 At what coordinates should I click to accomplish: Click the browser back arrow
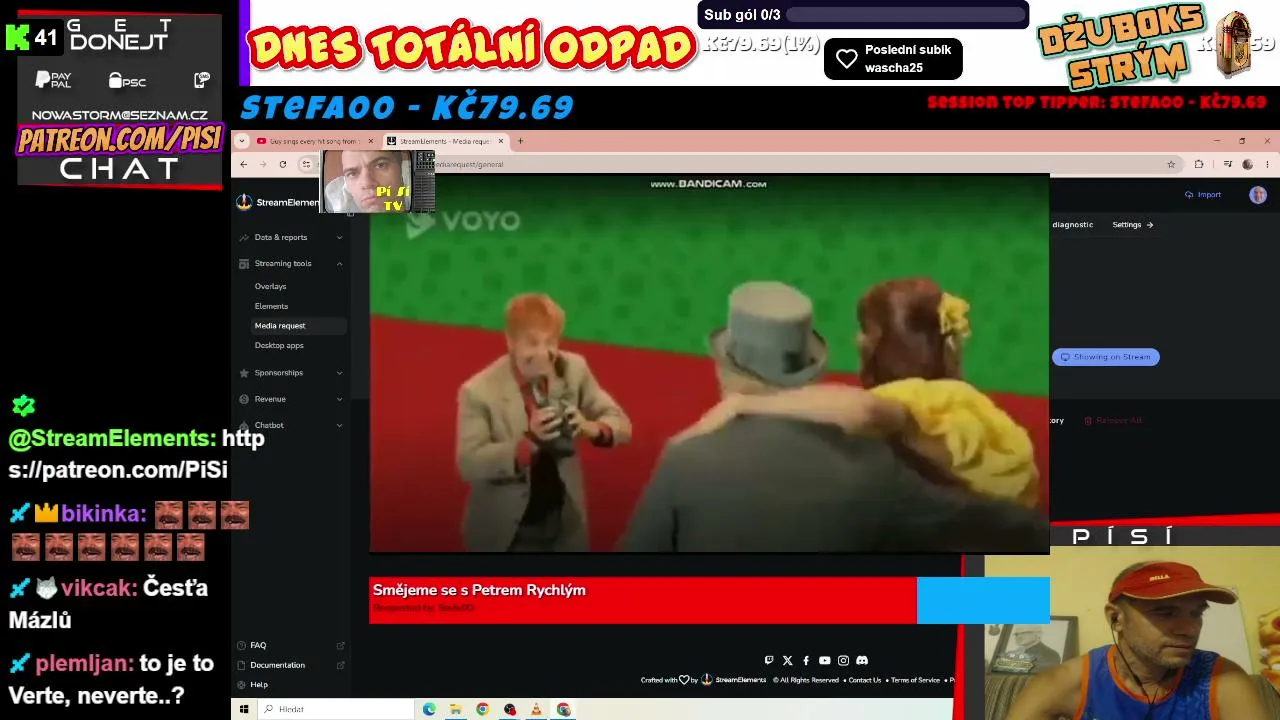(x=243, y=164)
